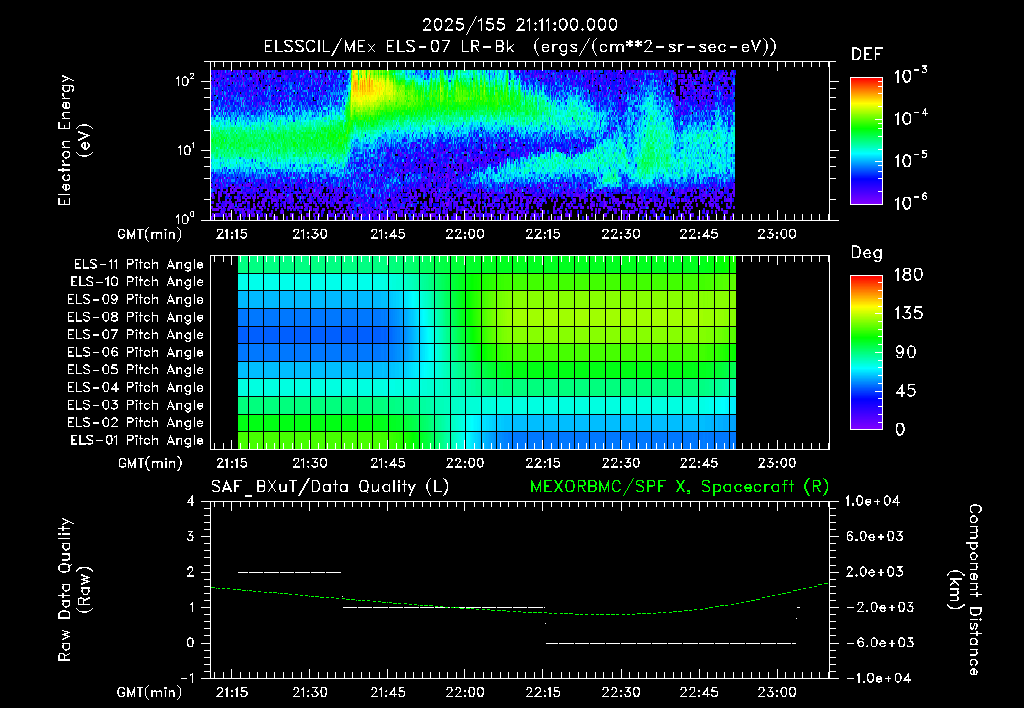Image resolution: width=1024 pixels, height=708 pixels.
Task: Click the 'Component Distance (km)' axis title
Action: click(x=965, y=590)
